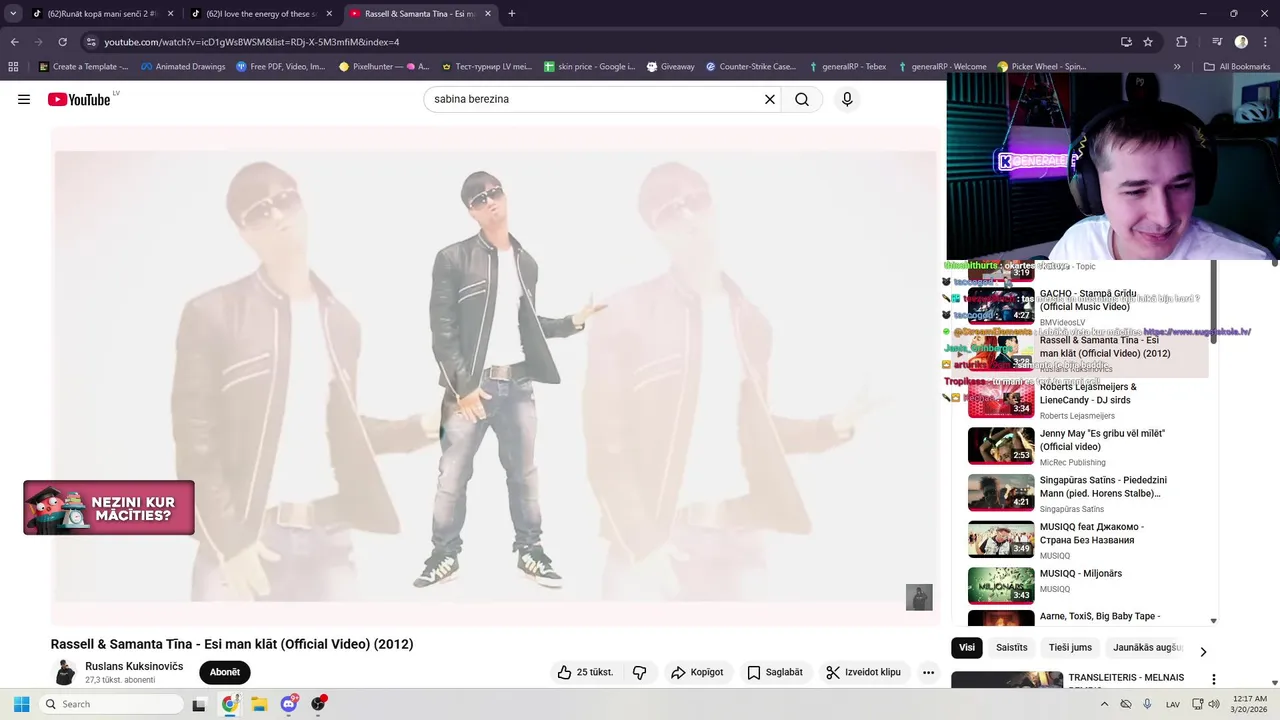
Task: Run search with magnifying glass button
Action: point(802,99)
